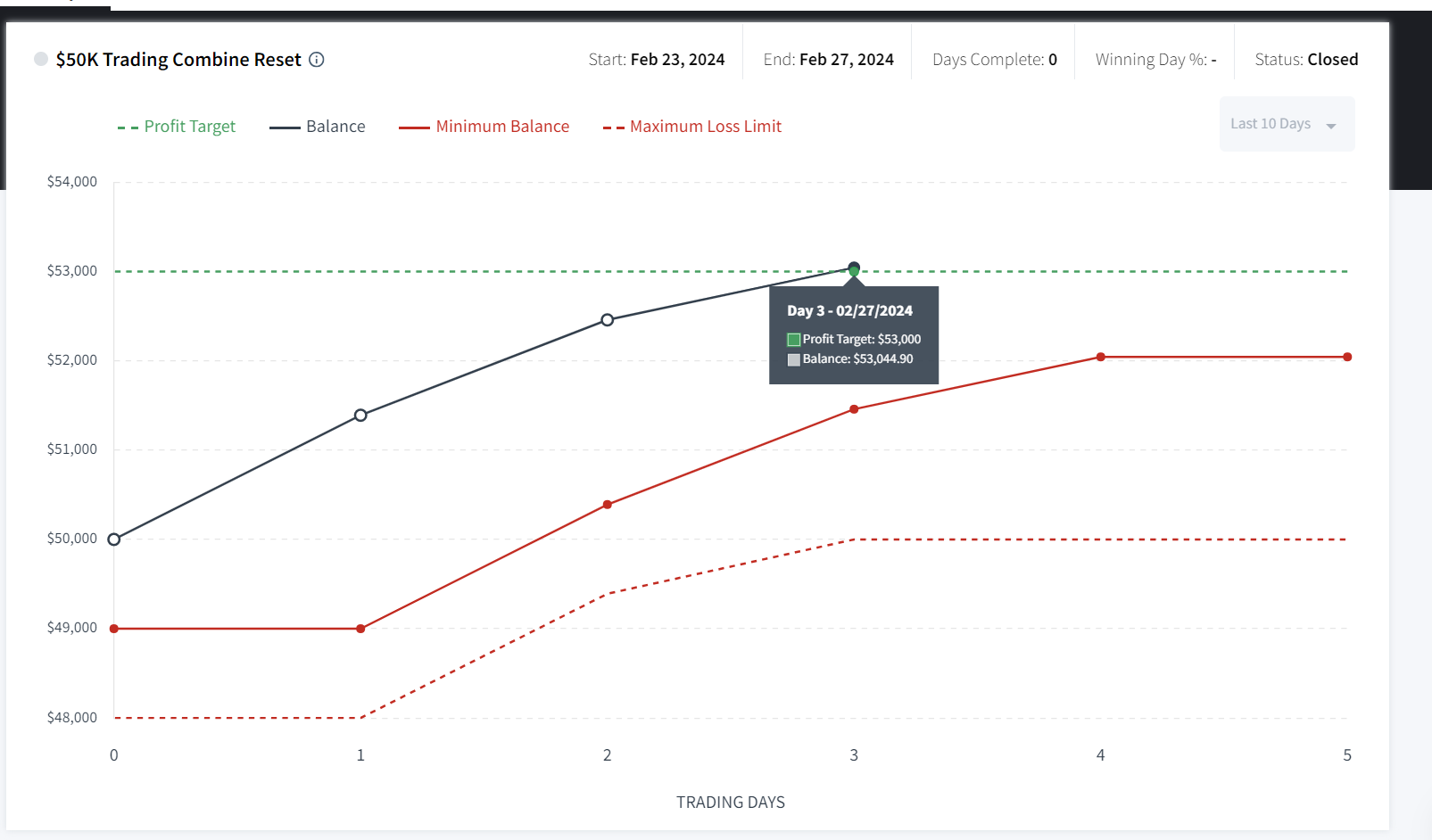Click the info icon beside Trading Combine Reset
Viewport: 1432px width, 840px height.
coord(317,60)
